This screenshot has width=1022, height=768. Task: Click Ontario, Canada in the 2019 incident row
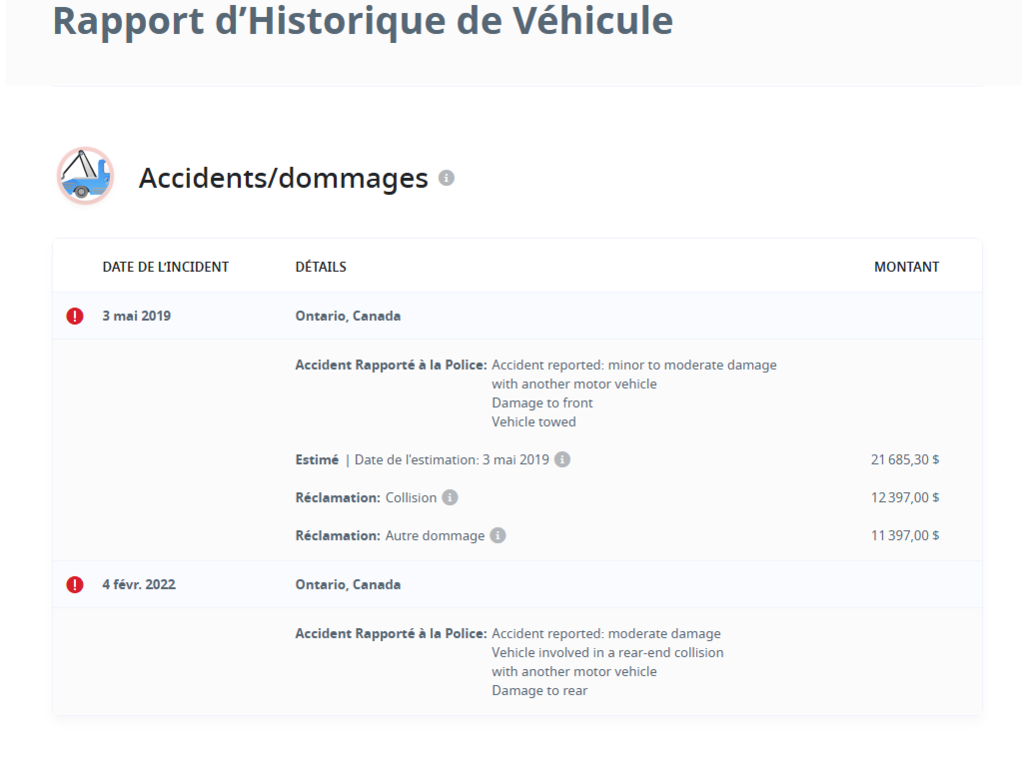pos(348,316)
